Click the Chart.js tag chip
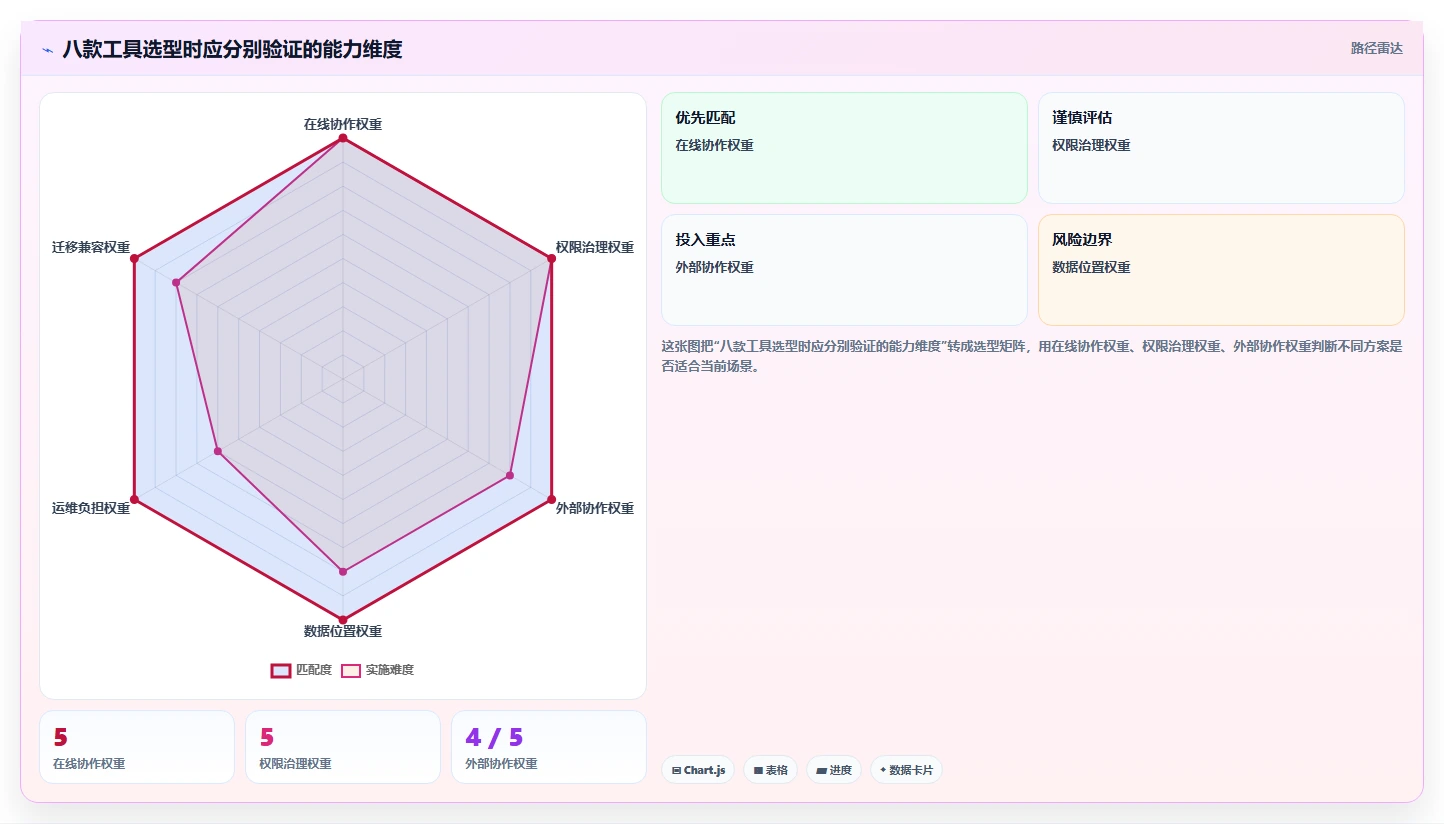The width and height of the screenshot is (1444, 824). pos(698,770)
